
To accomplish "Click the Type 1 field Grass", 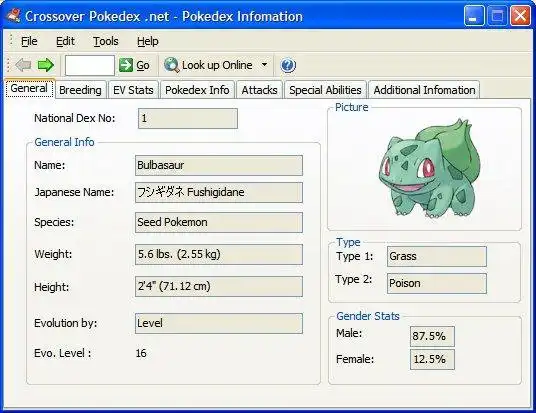I will tap(437, 256).
